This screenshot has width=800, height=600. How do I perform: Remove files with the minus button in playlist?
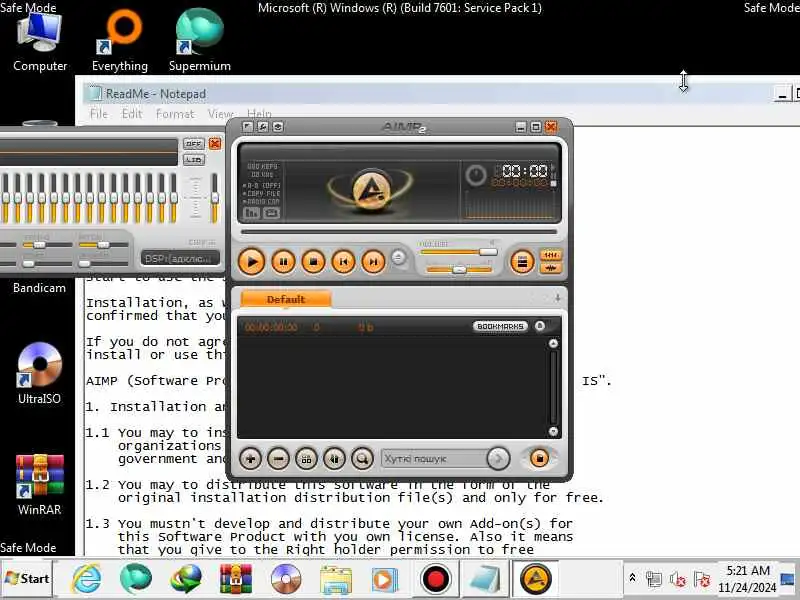tap(279, 459)
